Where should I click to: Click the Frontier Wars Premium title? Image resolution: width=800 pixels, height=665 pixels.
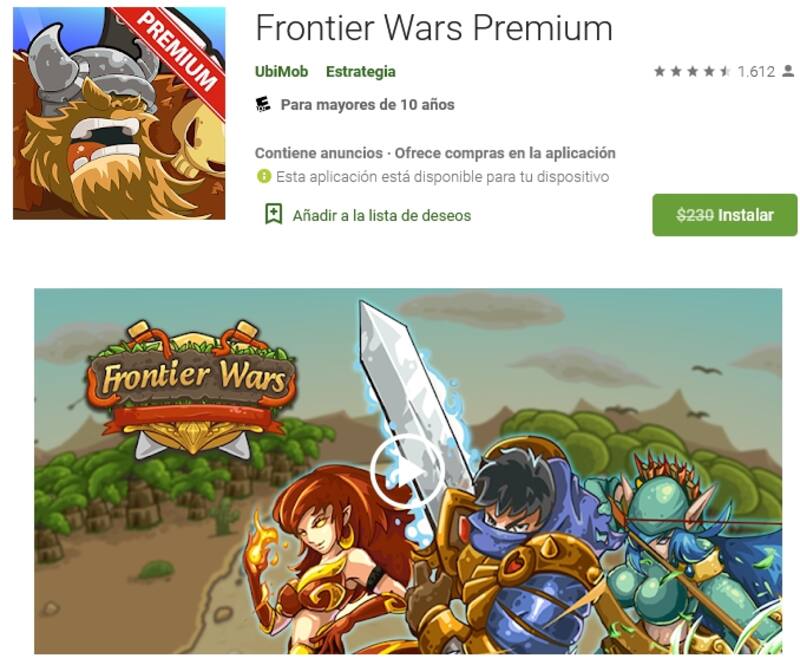(434, 28)
